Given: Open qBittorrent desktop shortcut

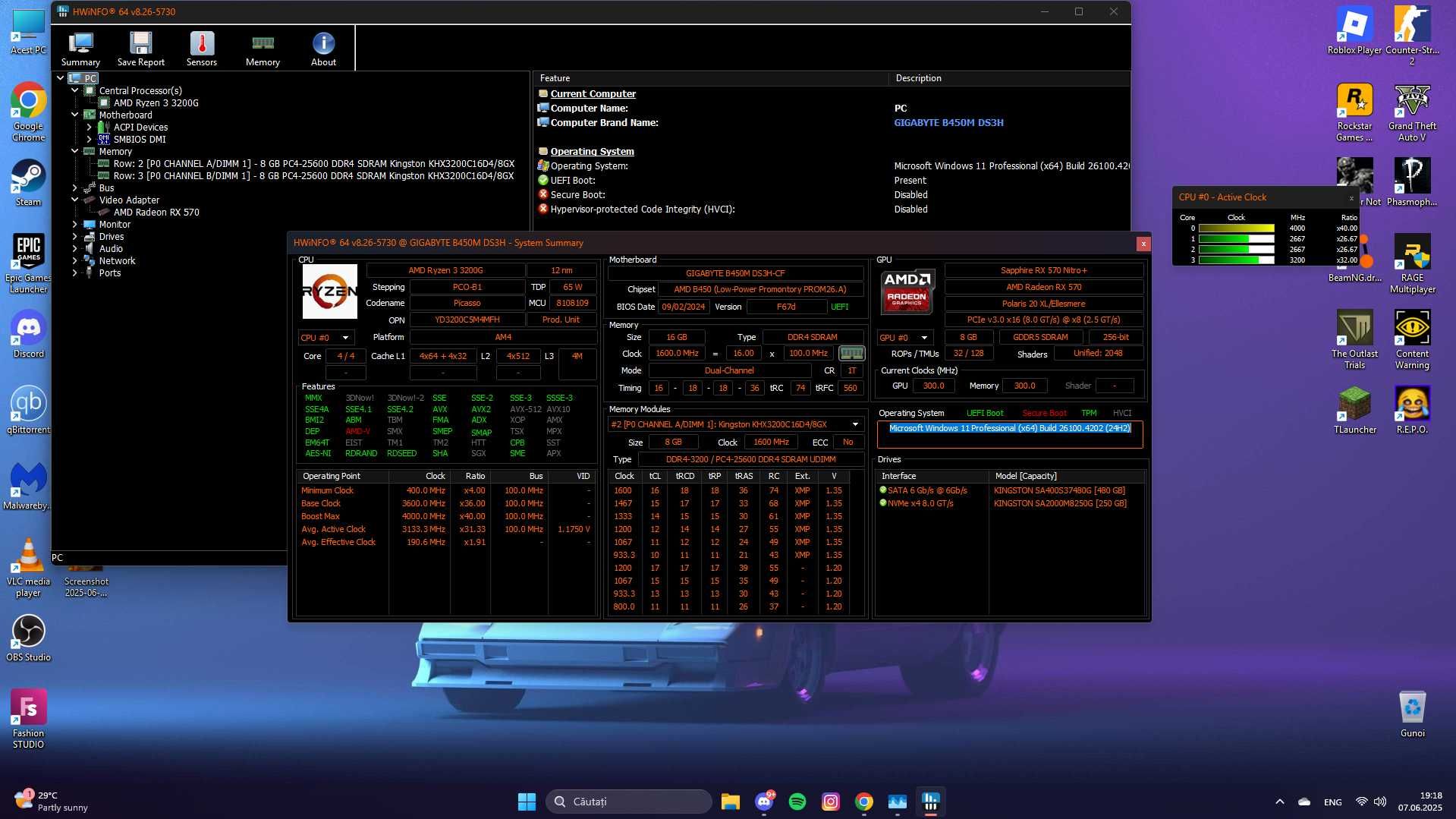Looking at the screenshot, I should click(28, 410).
